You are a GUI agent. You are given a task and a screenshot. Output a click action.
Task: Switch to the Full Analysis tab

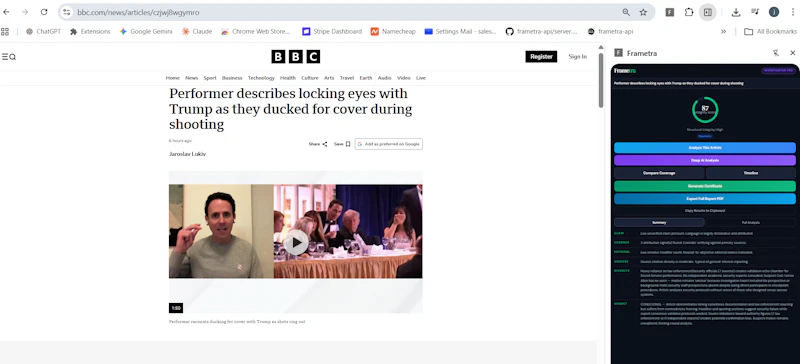[751, 223]
